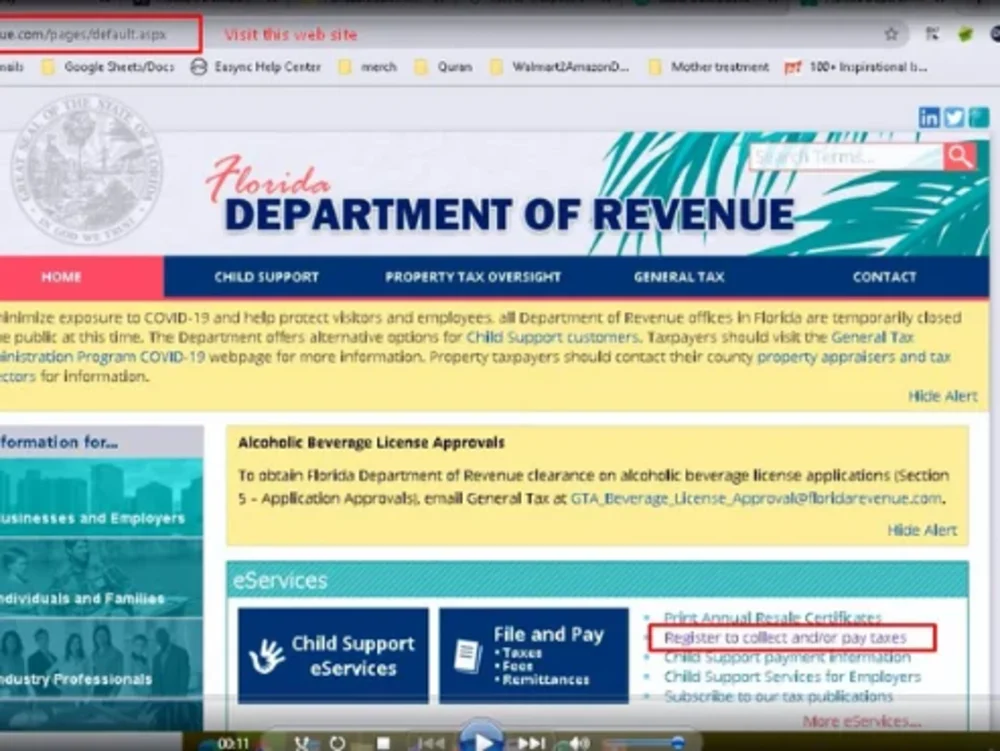Click the teal social icon beside Twitter
Screen dimensions: 1000x751
point(979,117)
